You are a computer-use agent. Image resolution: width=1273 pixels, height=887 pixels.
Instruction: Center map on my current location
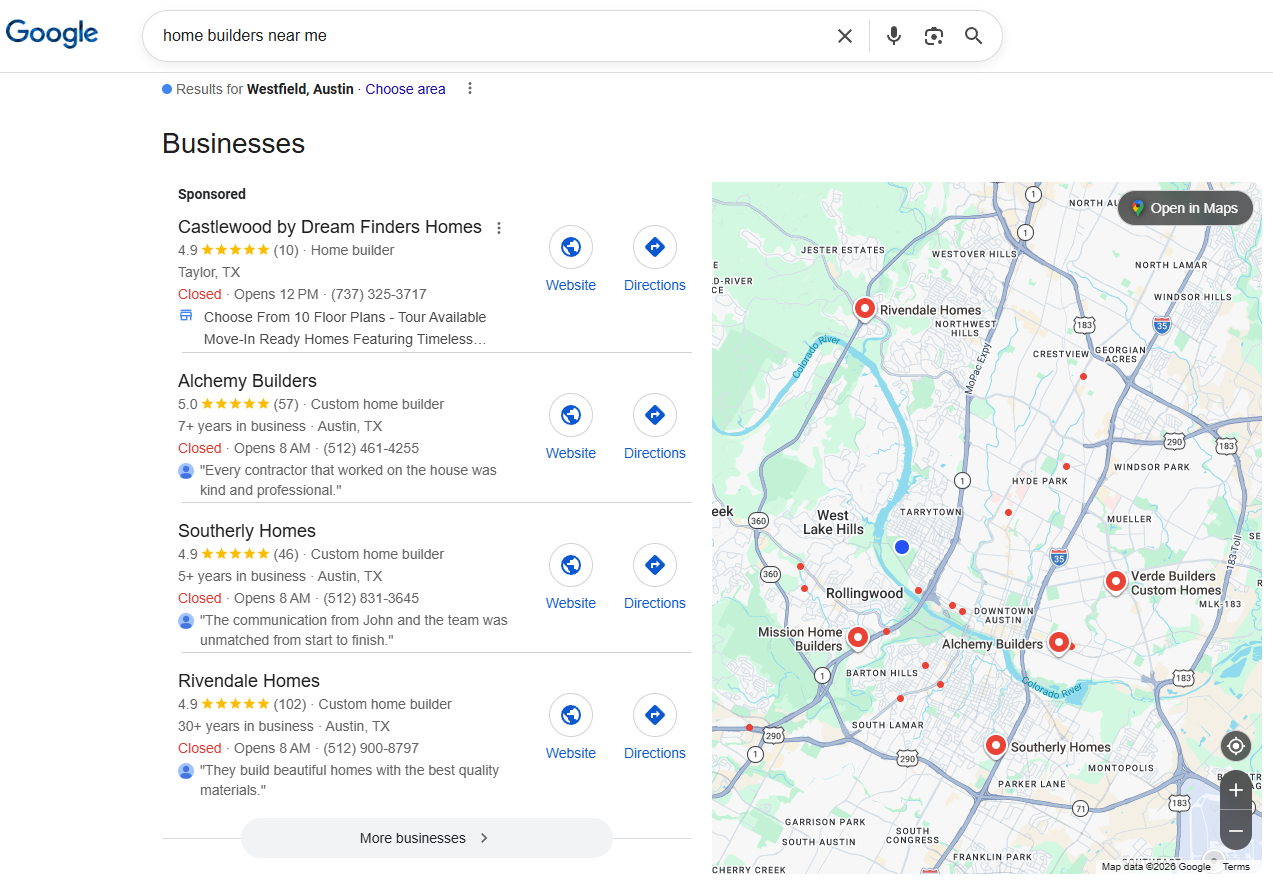(1236, 746)
